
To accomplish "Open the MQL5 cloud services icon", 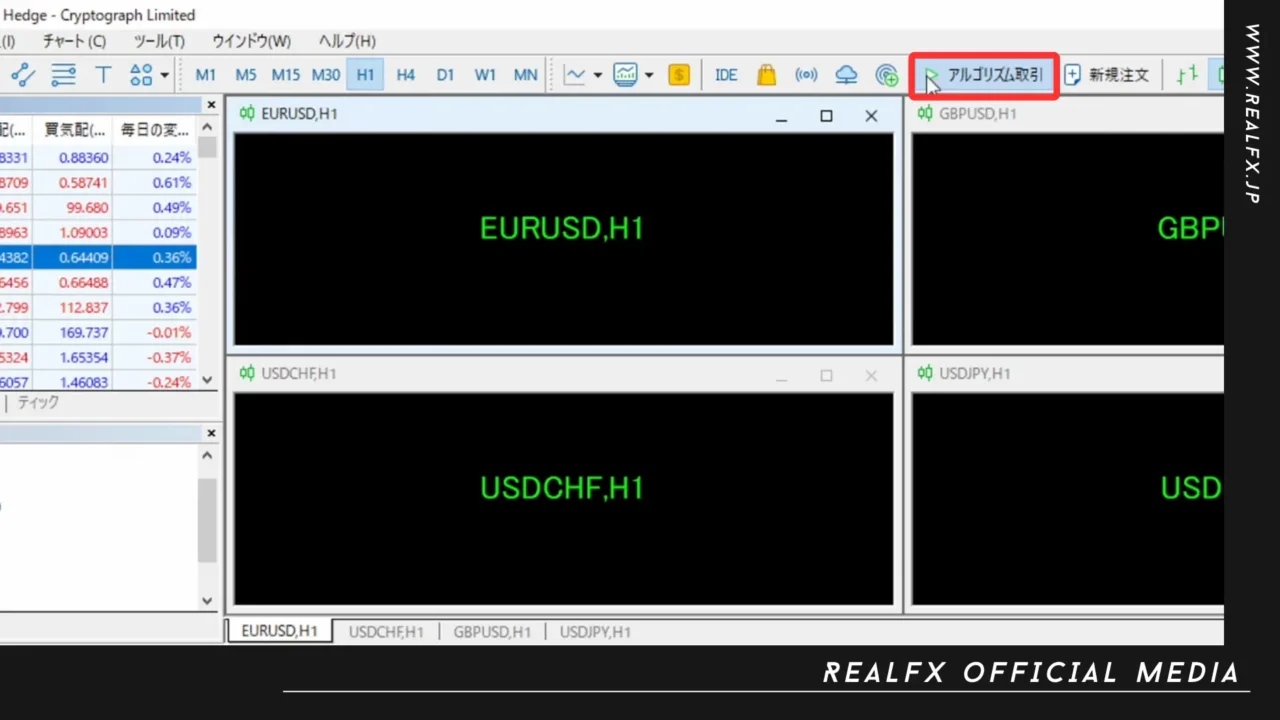I will [x=846, y=74].
